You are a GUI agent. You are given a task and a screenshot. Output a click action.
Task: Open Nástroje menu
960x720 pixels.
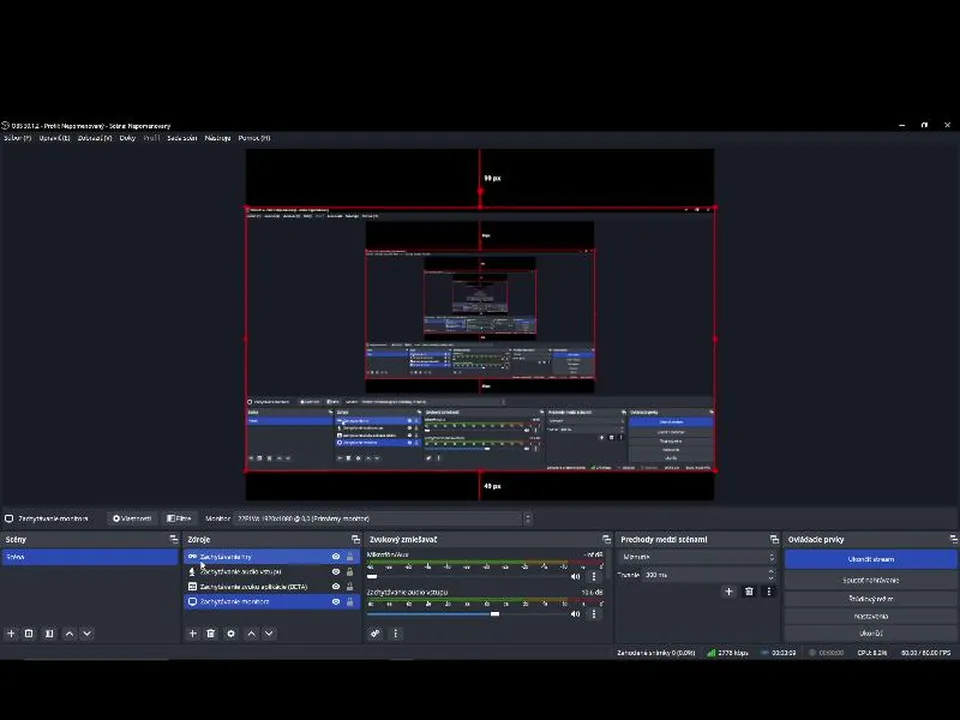217,138
